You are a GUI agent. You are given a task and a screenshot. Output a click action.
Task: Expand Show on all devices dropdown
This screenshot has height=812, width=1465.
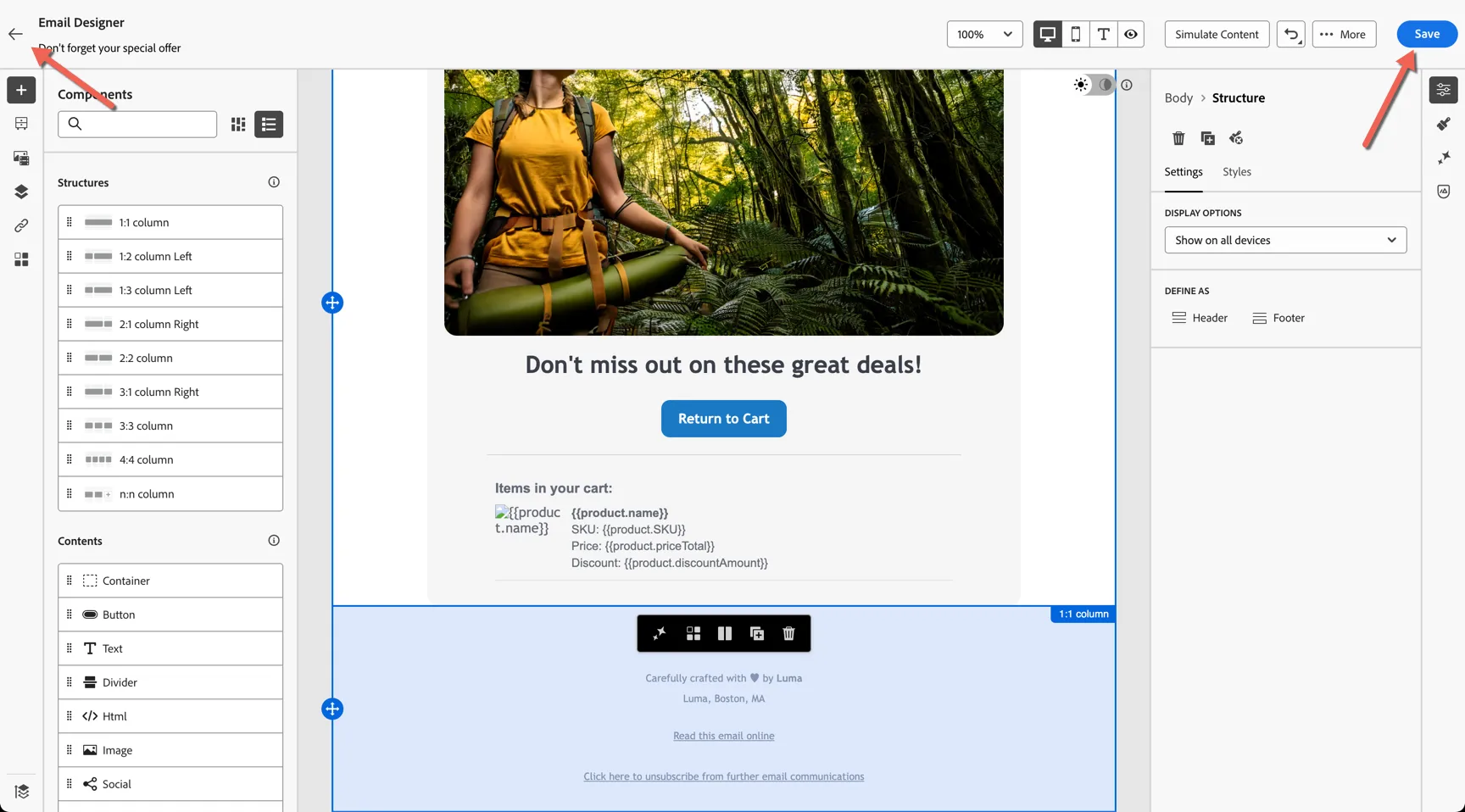[x=1285, y=240]
